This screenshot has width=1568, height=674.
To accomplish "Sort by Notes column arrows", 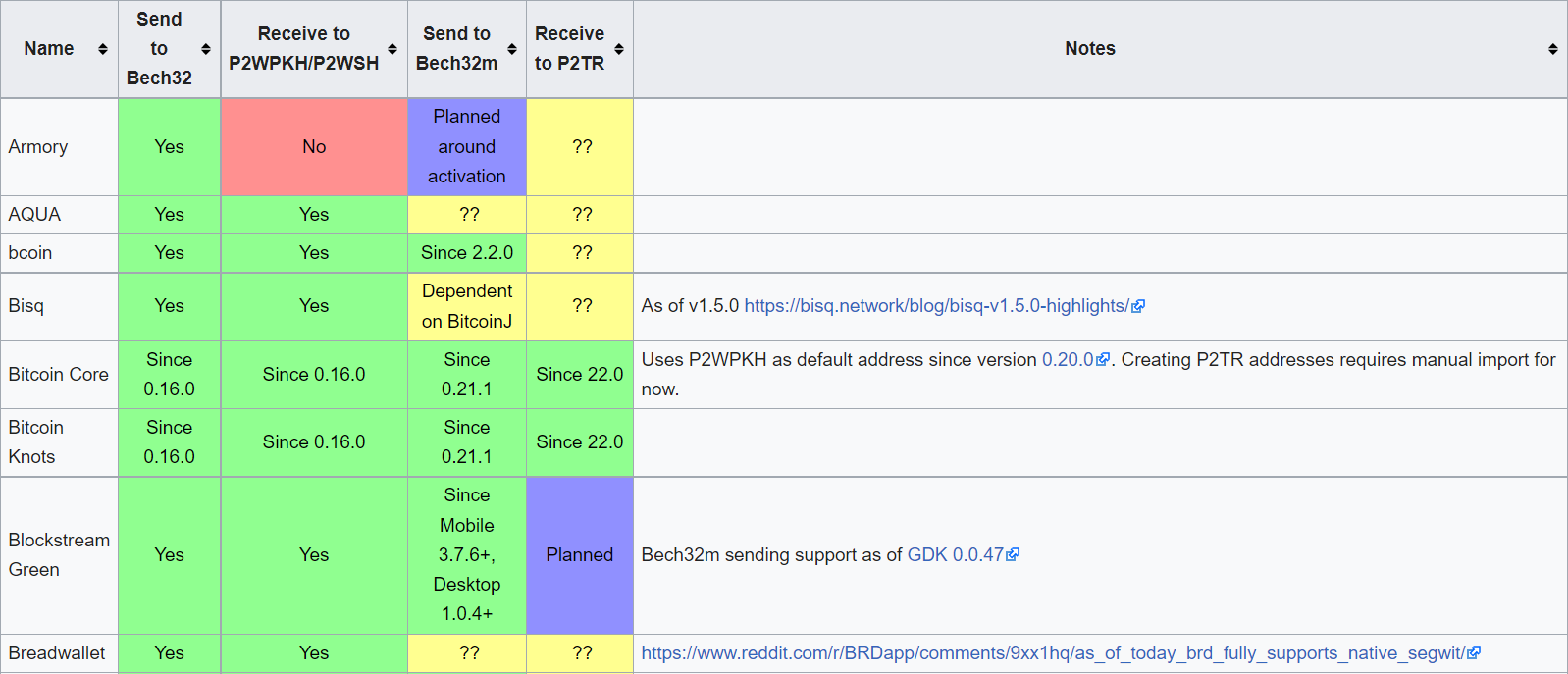I will (1552, 49).
